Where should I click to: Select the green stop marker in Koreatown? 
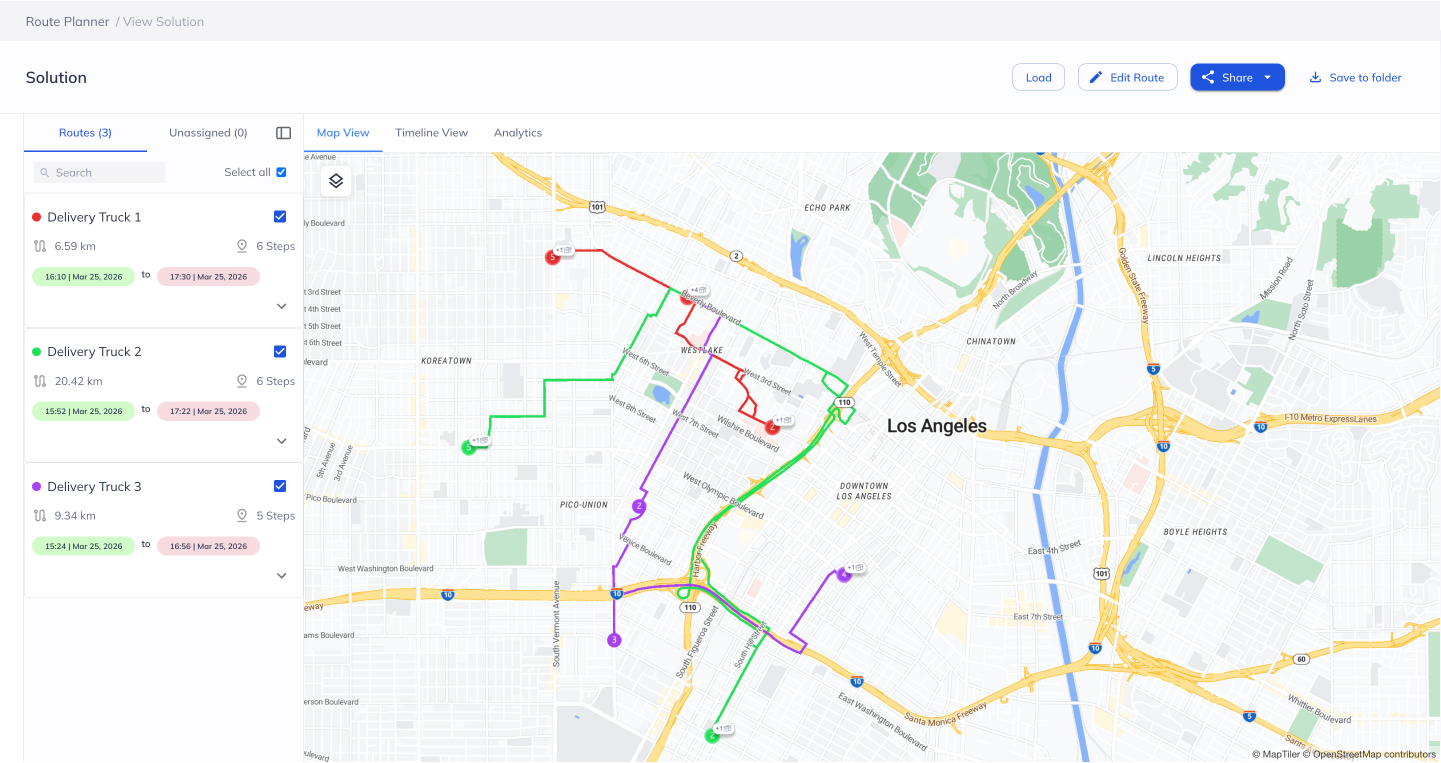point(468,448)
